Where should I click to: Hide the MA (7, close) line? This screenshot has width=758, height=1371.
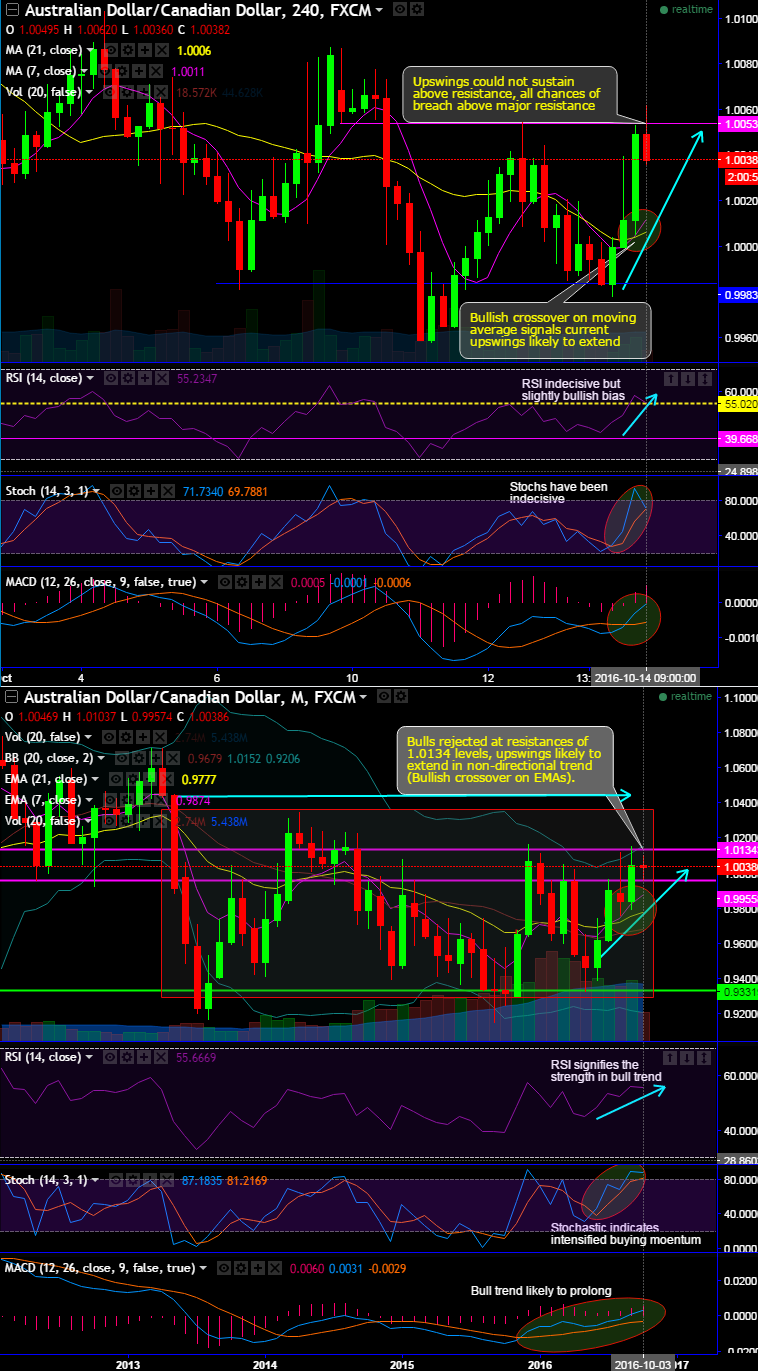105,71
